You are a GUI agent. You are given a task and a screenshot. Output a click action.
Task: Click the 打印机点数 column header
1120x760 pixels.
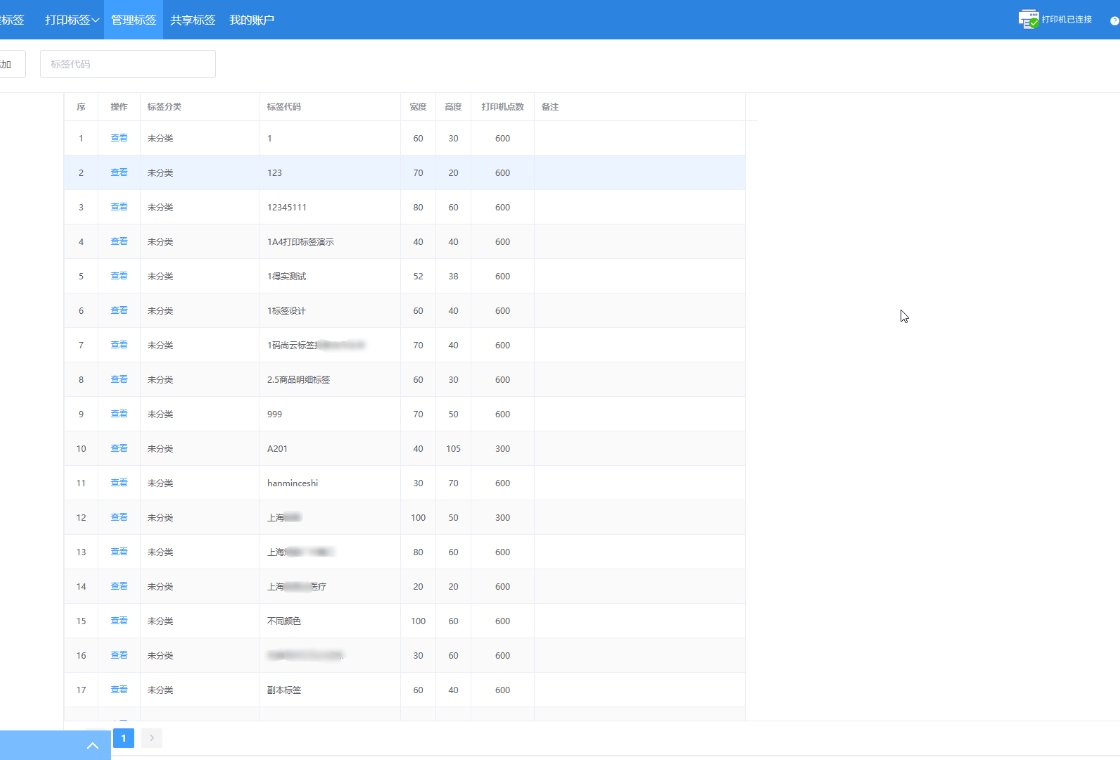(502, 106)
